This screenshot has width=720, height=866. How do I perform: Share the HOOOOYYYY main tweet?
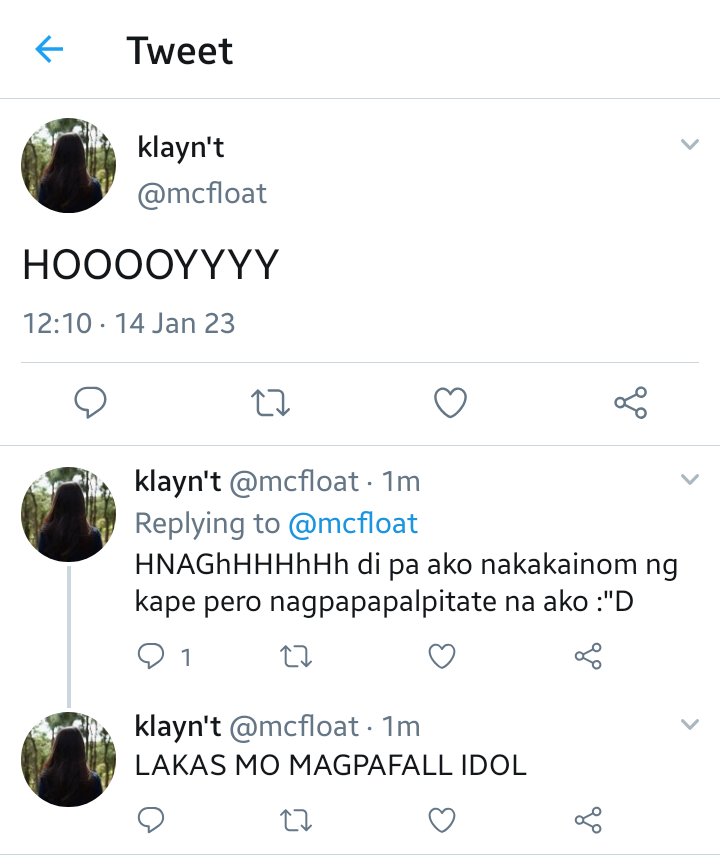[631, 402]
